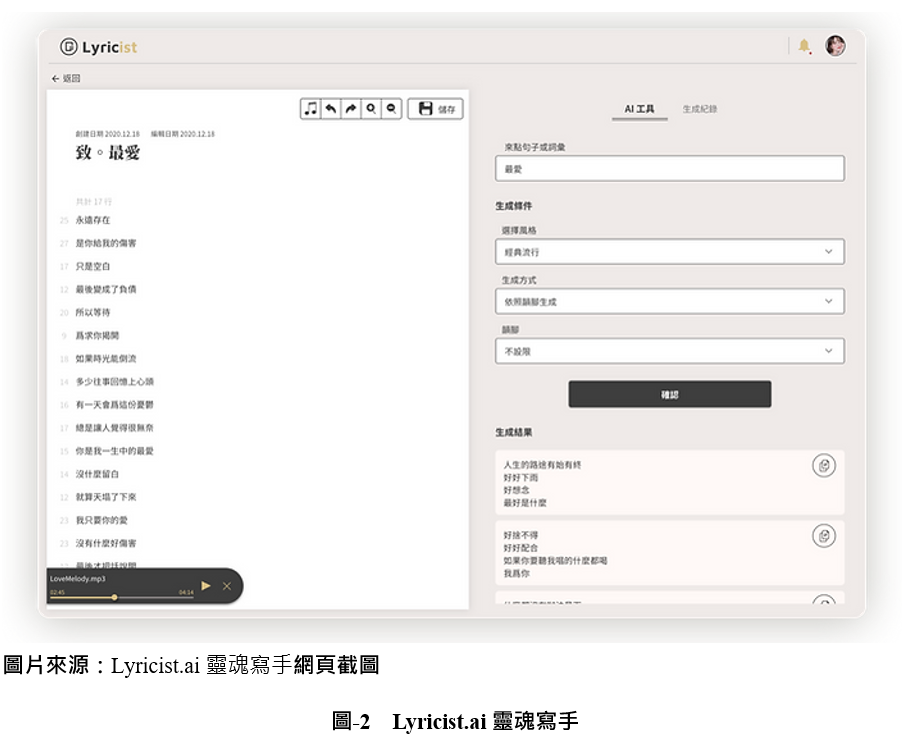Select lyric line 你是我一生中的最愛

click(x=114, y=451)
